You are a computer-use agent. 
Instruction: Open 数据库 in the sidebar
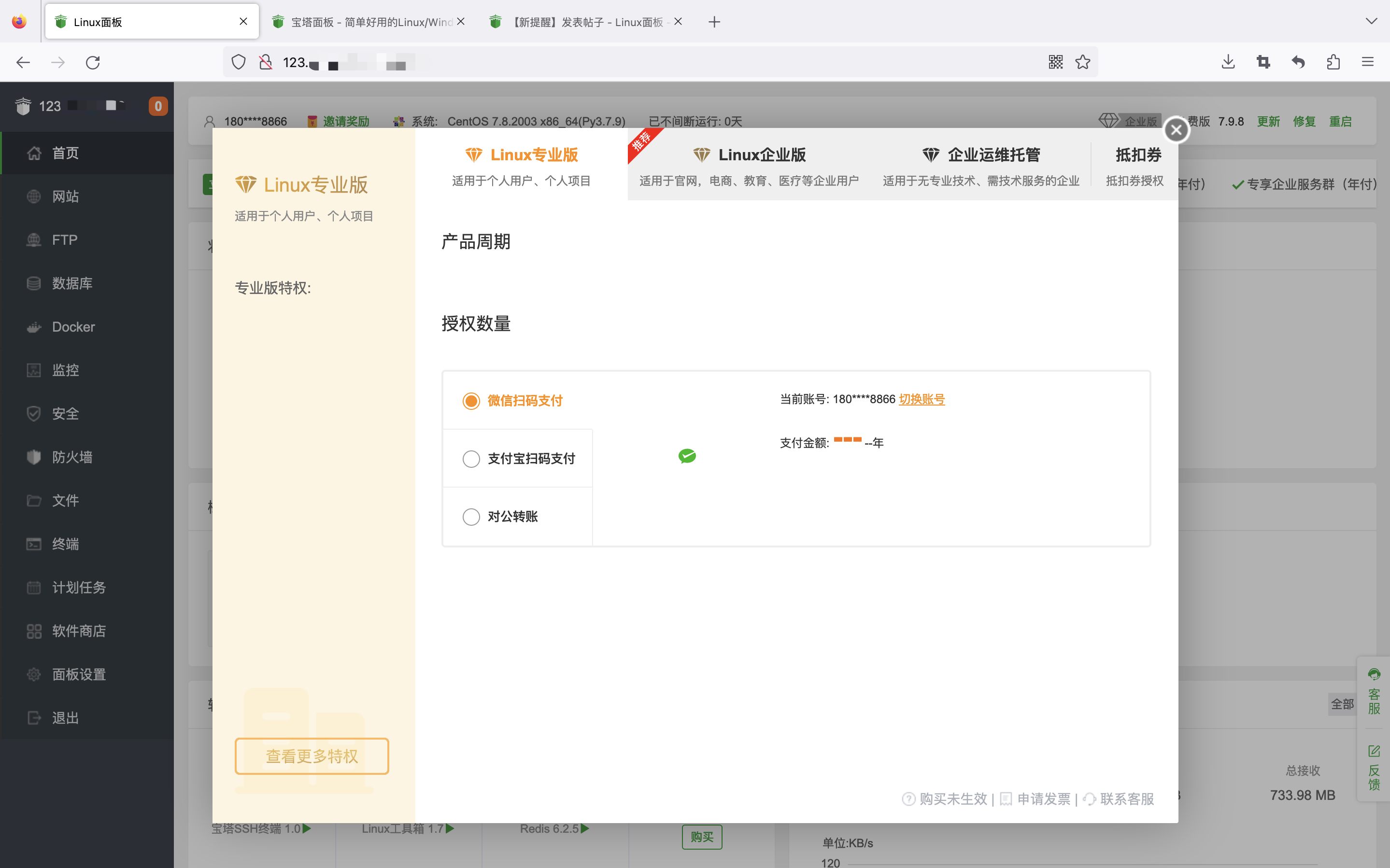click(87, 283)
